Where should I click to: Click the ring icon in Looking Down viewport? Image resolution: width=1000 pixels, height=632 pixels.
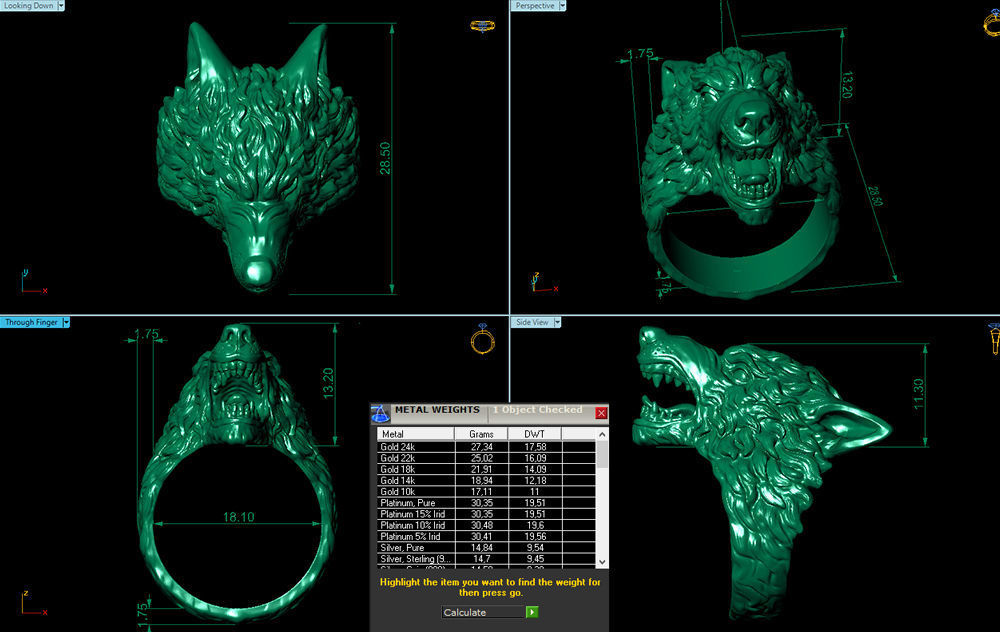point(482,26)
